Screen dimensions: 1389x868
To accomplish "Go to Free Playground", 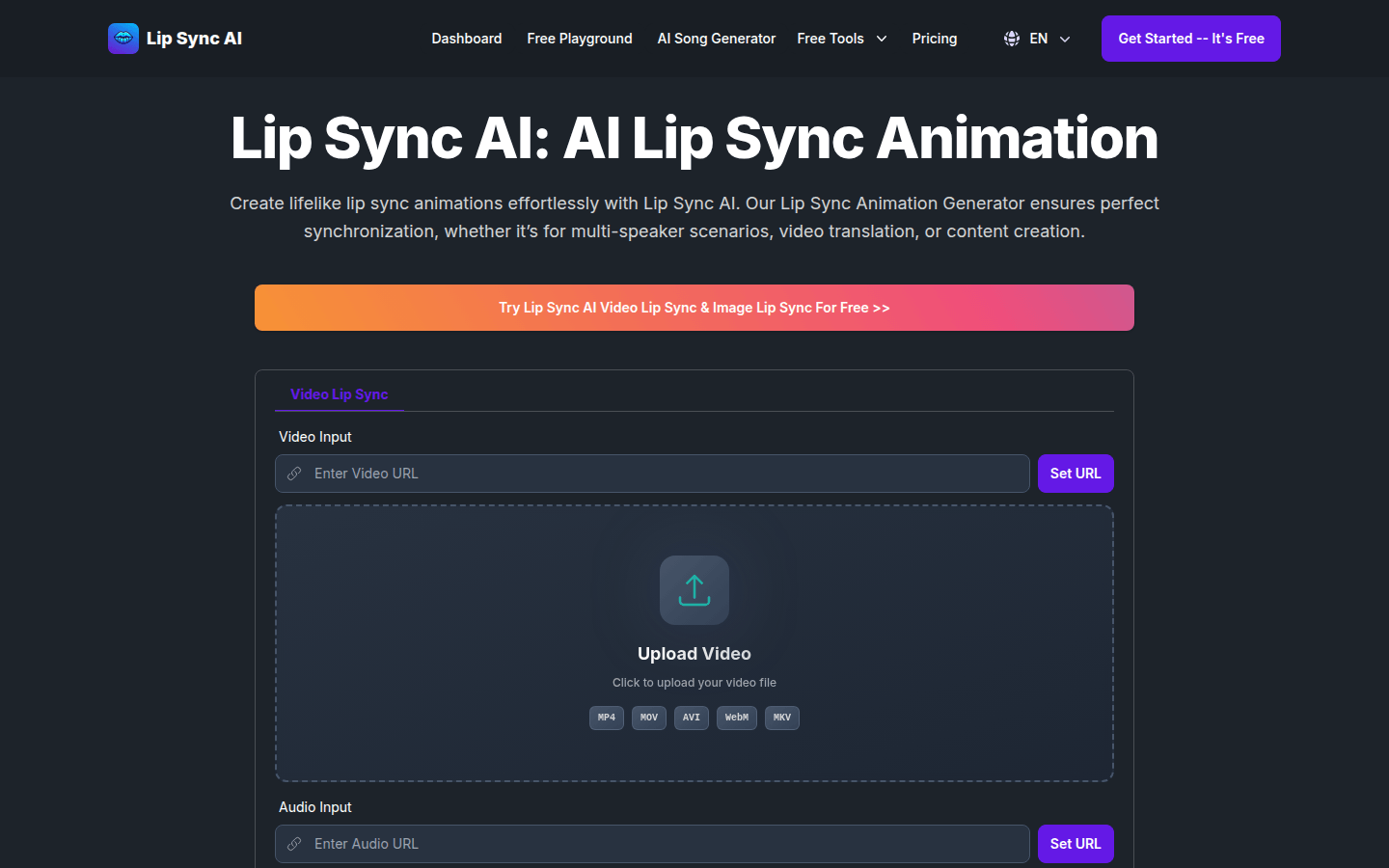I will 580,39.
